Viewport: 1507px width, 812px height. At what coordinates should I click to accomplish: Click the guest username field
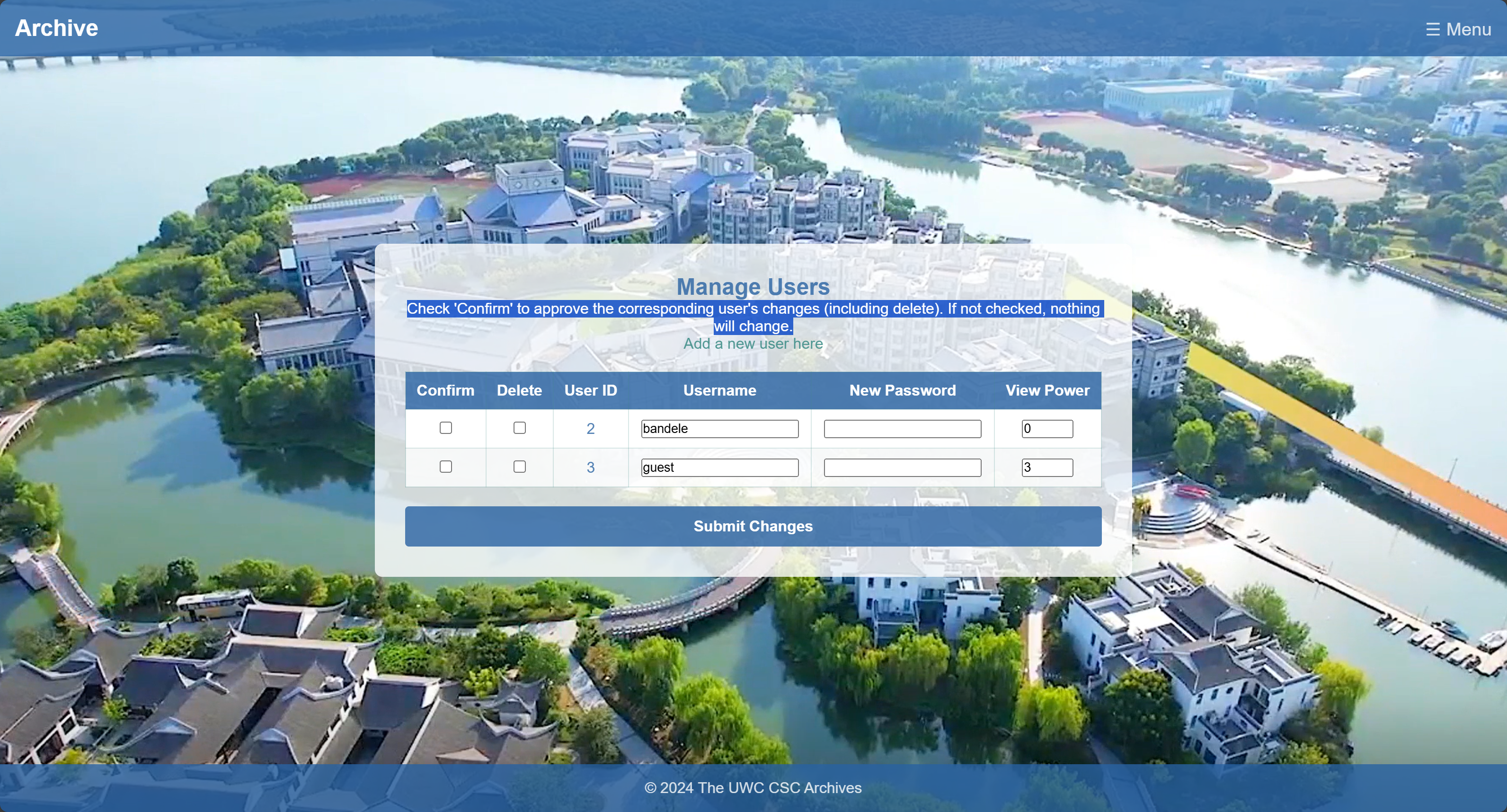point(719,468)
